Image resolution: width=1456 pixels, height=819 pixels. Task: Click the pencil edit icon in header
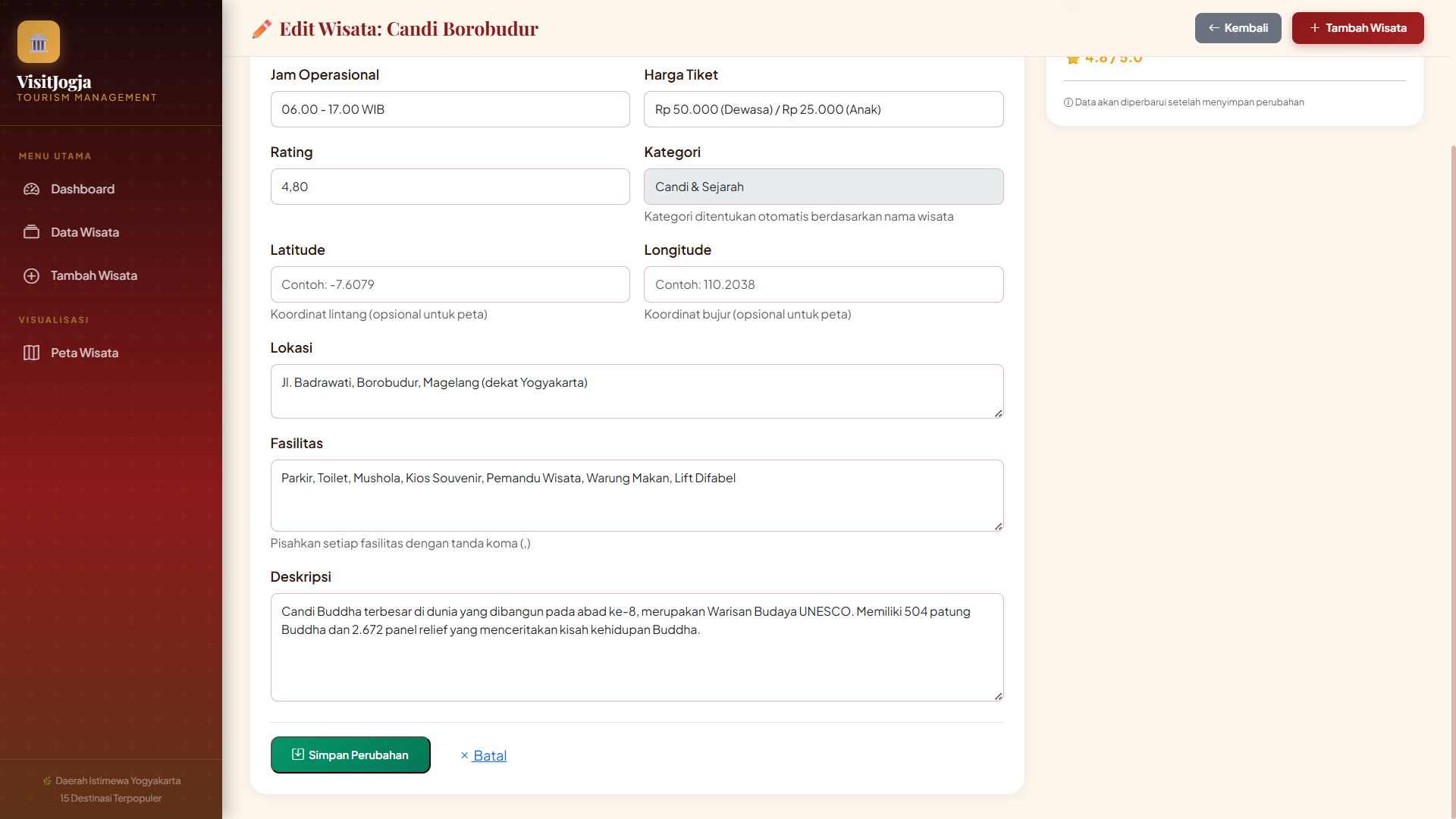[262, 29]
